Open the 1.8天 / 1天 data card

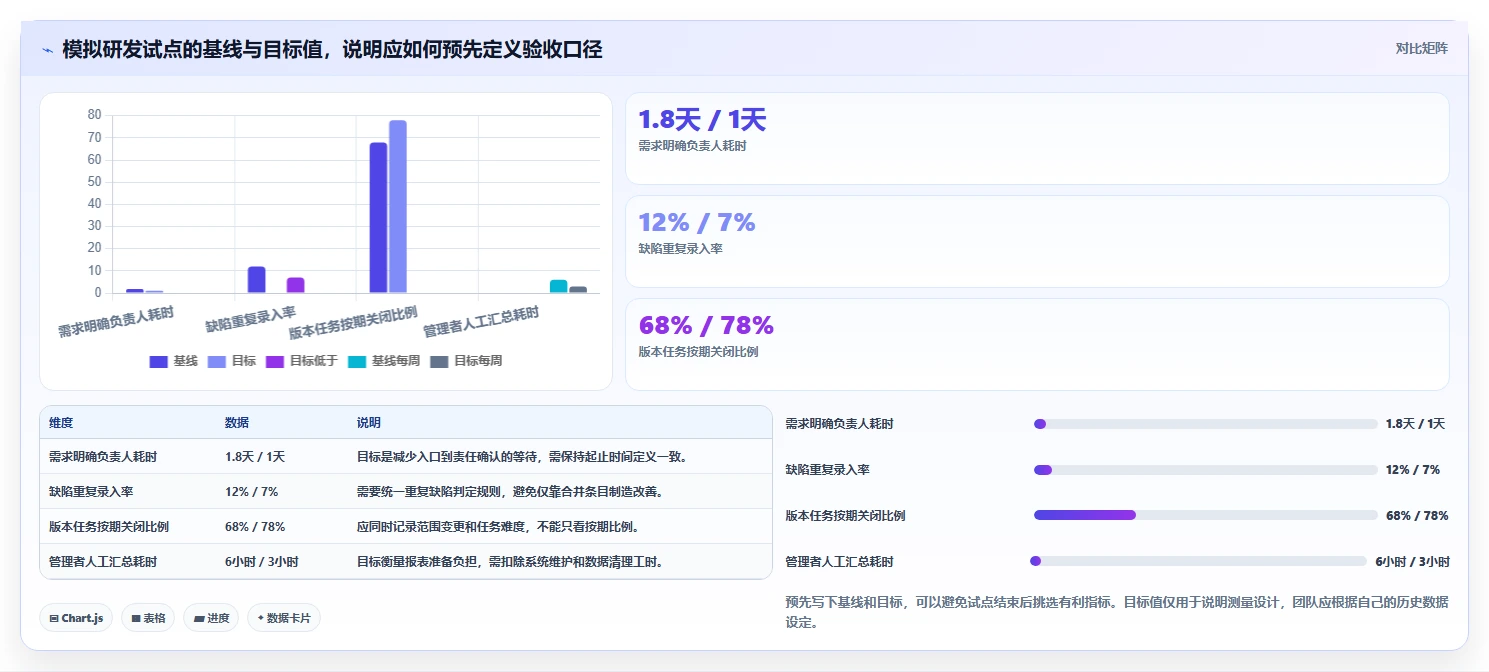(1037, 138)
